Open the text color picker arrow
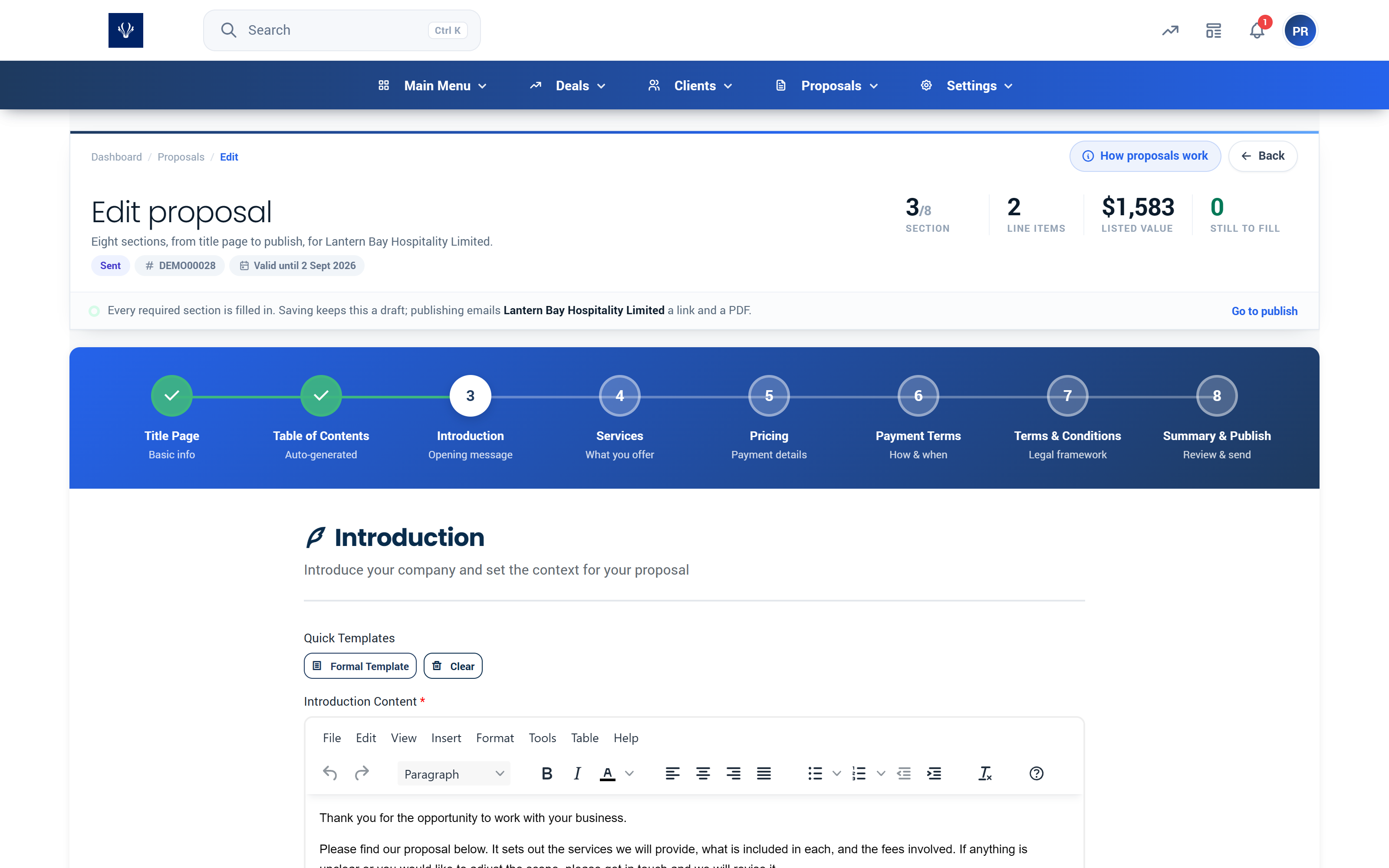The image size is (1389, 868). 630,773
